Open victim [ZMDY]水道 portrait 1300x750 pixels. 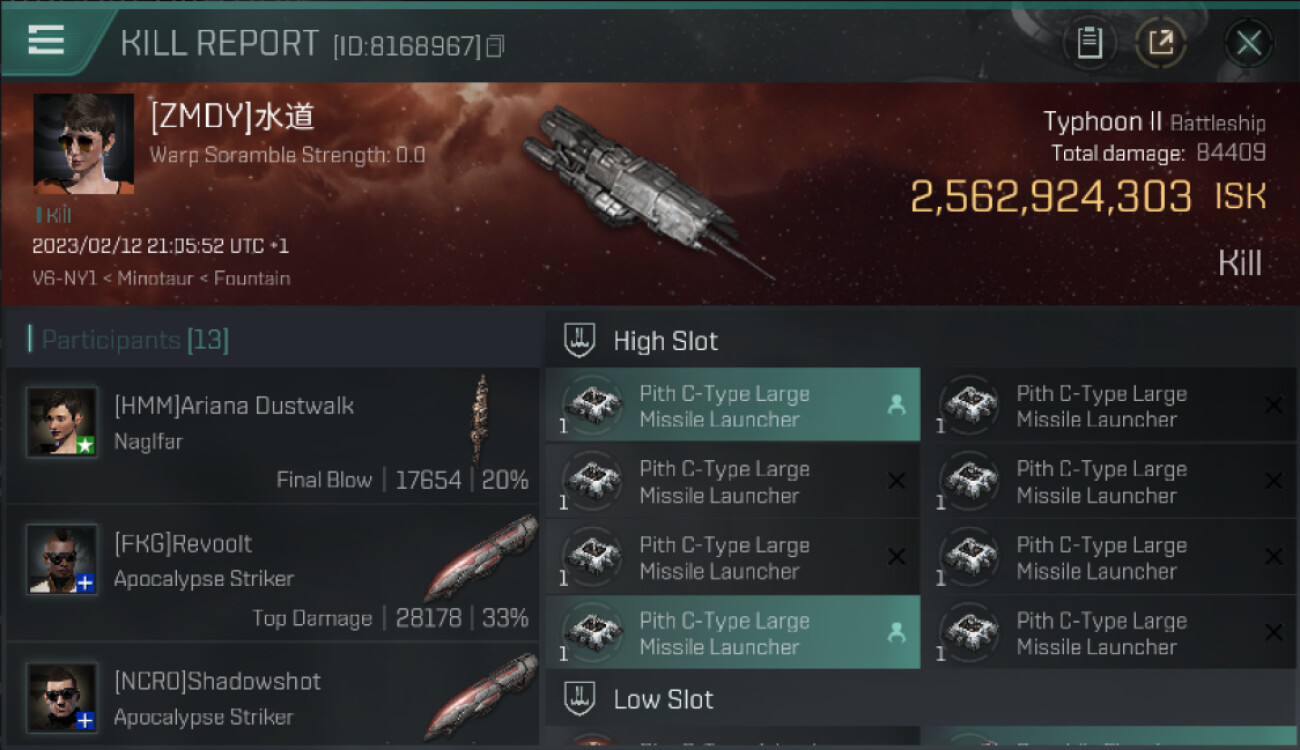click(83, 144)
